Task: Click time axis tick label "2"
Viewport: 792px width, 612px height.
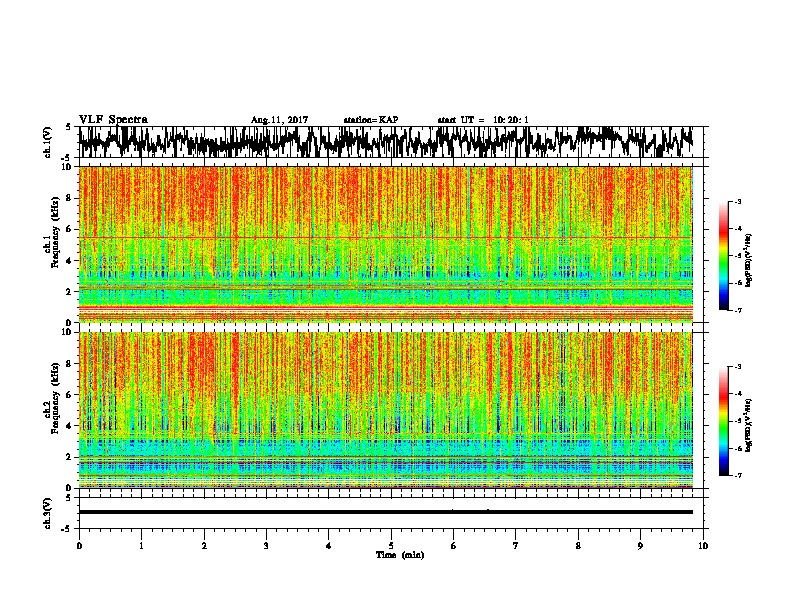Action: click(204, 546)
